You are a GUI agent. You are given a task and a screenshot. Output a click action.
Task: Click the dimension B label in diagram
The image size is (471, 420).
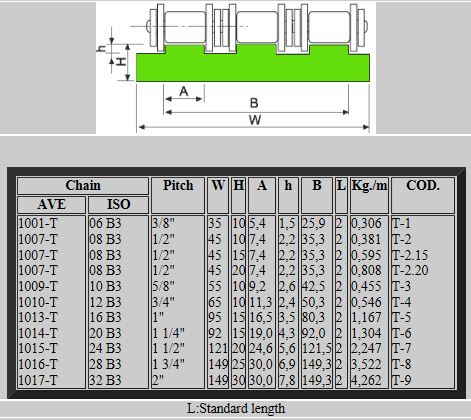click(254, 103)
